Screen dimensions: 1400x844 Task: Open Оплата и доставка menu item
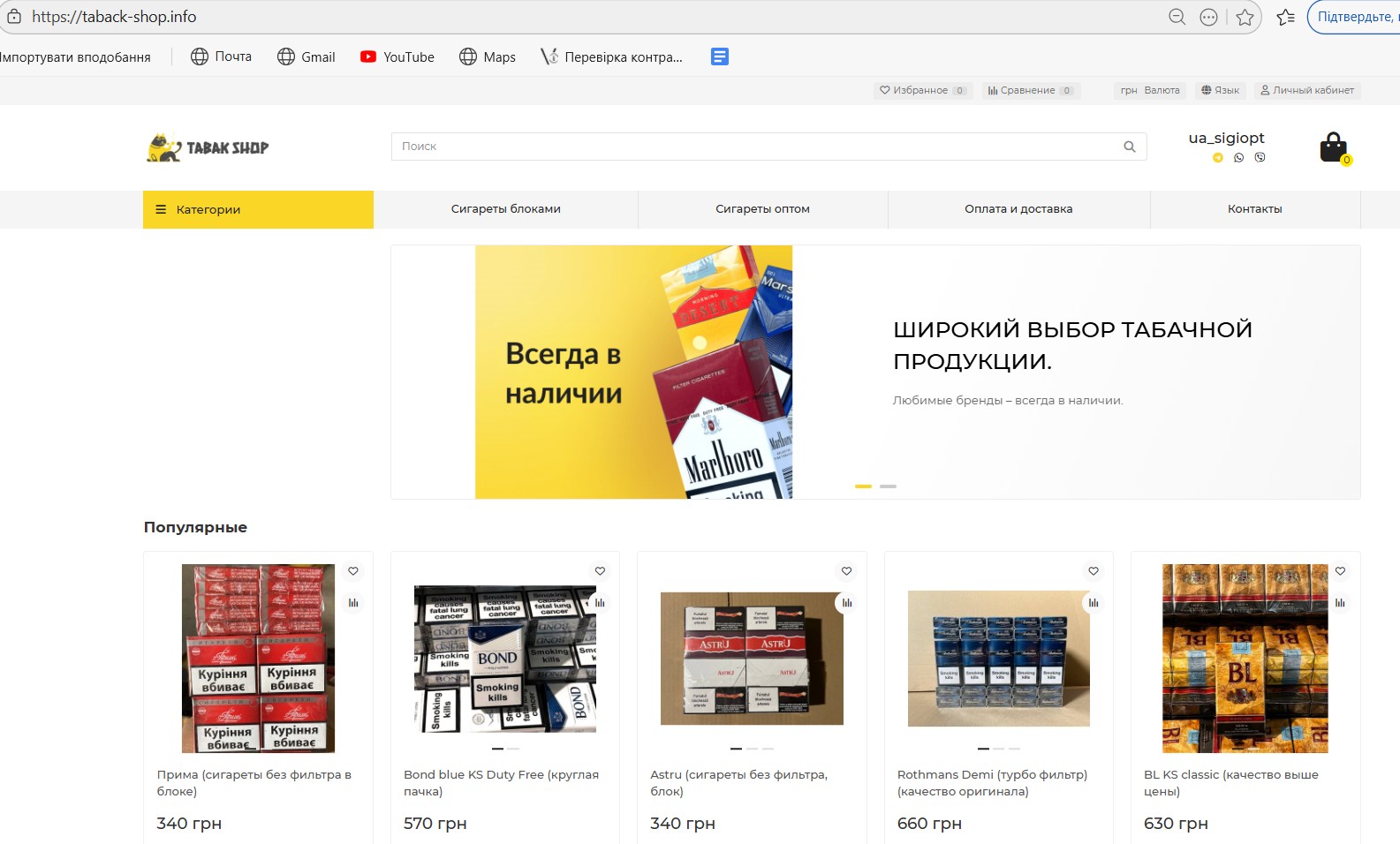[x=1018, y=209]
